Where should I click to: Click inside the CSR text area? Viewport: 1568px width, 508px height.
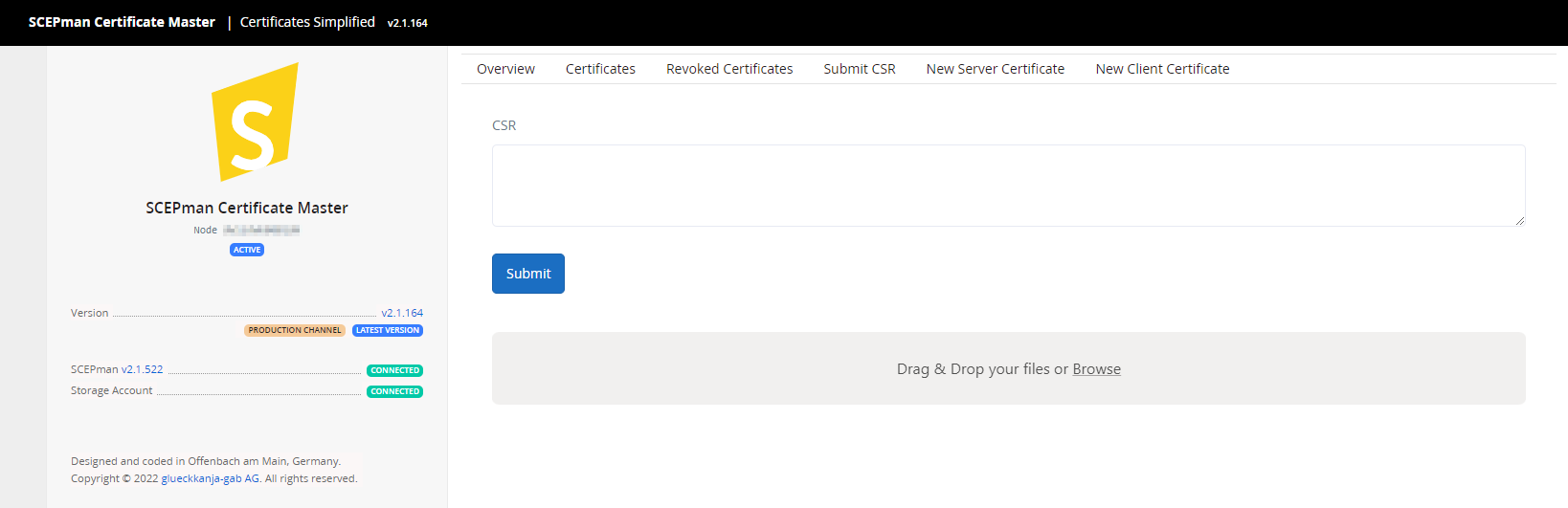coord(1008,186)
